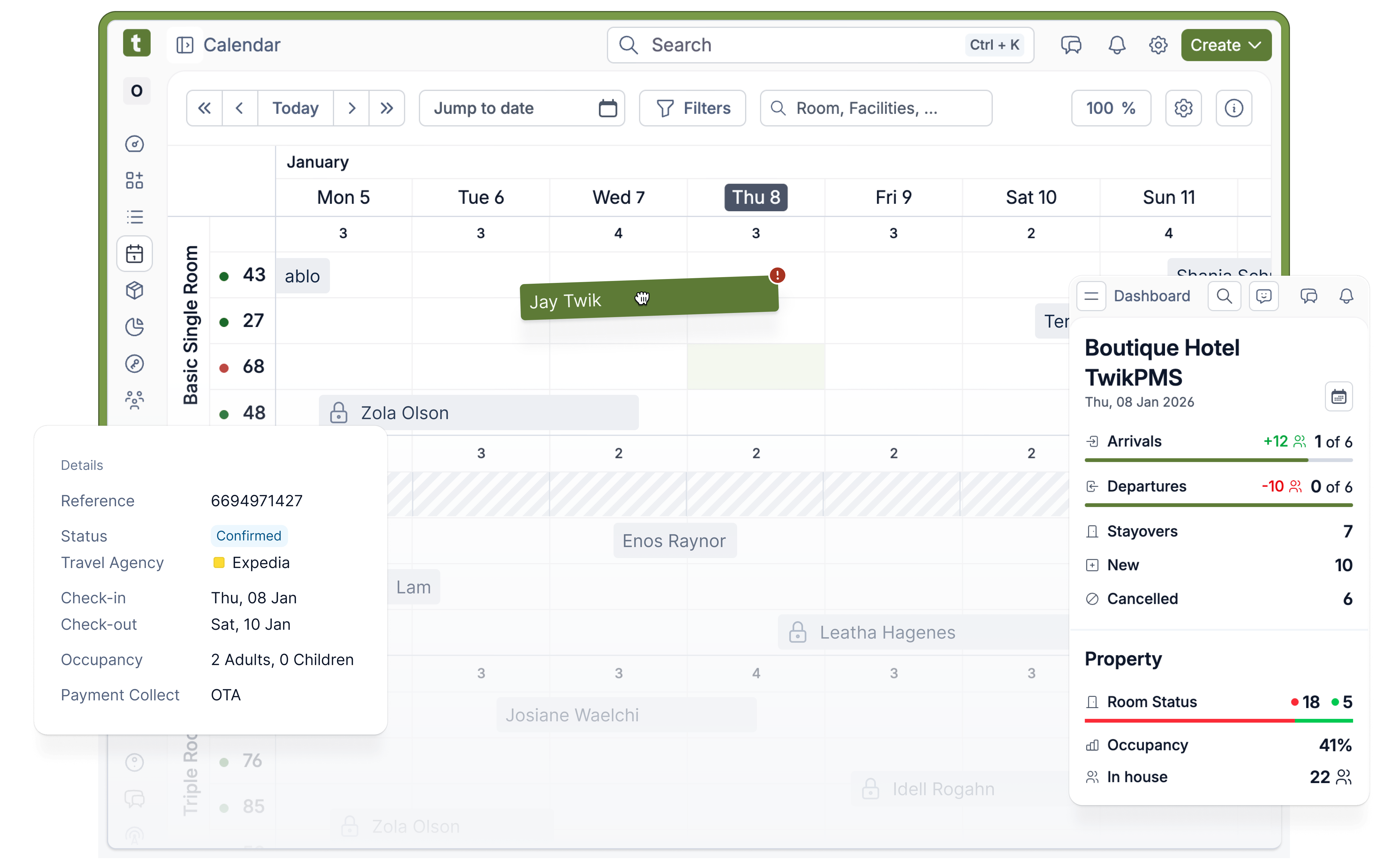Open the Create dropdown button
This screenshot has width=1397, height=868.
(1225, 45)
